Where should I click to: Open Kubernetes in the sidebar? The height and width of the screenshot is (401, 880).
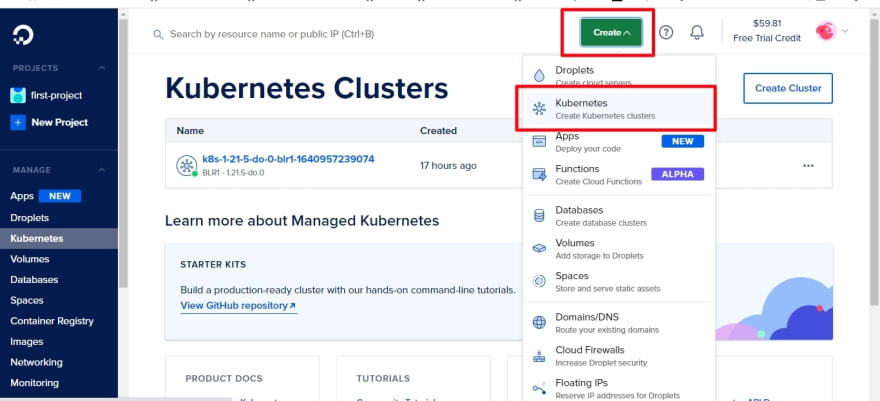59,238
